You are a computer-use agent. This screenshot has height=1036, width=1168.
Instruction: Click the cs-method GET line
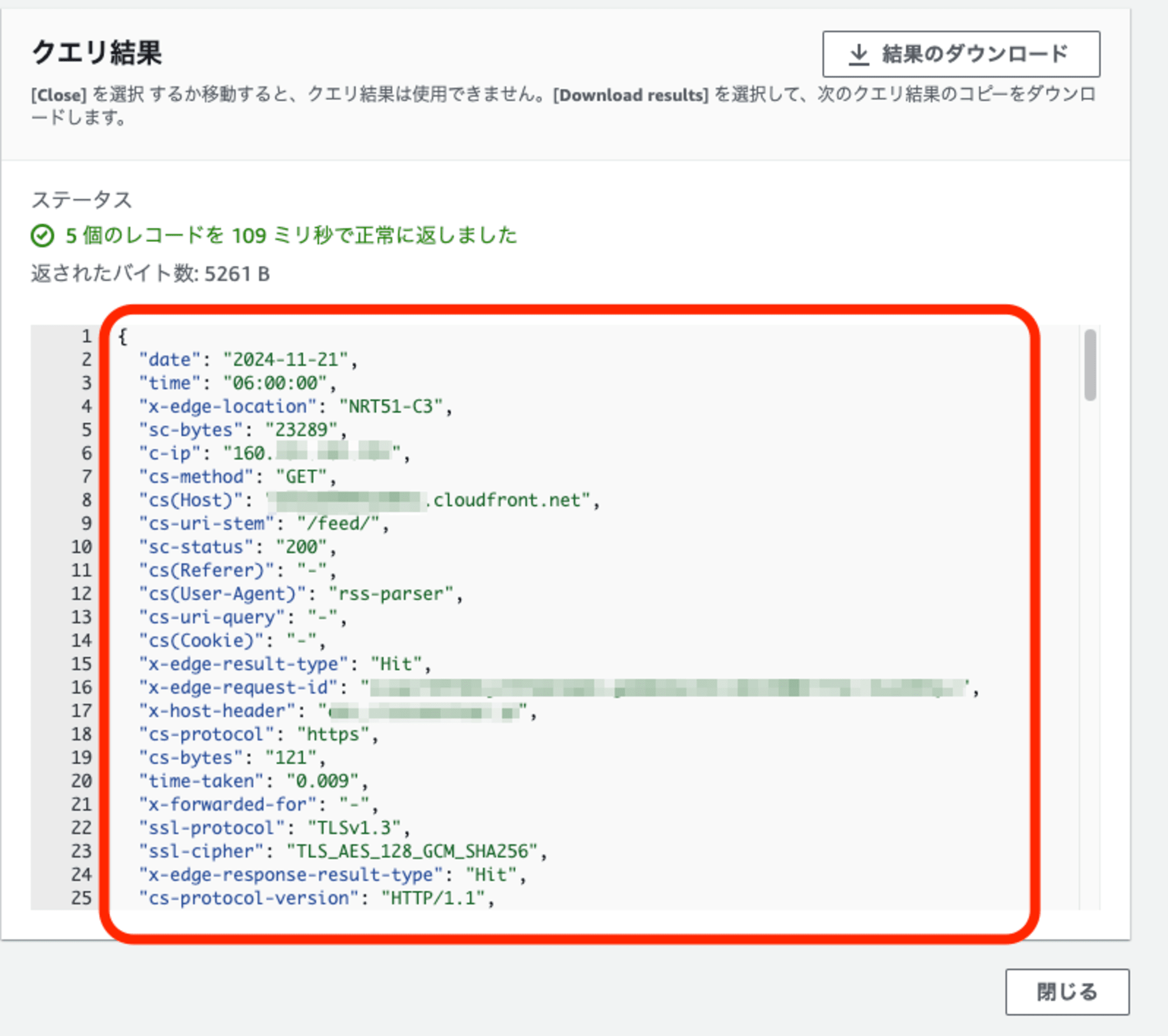[238, 477]
